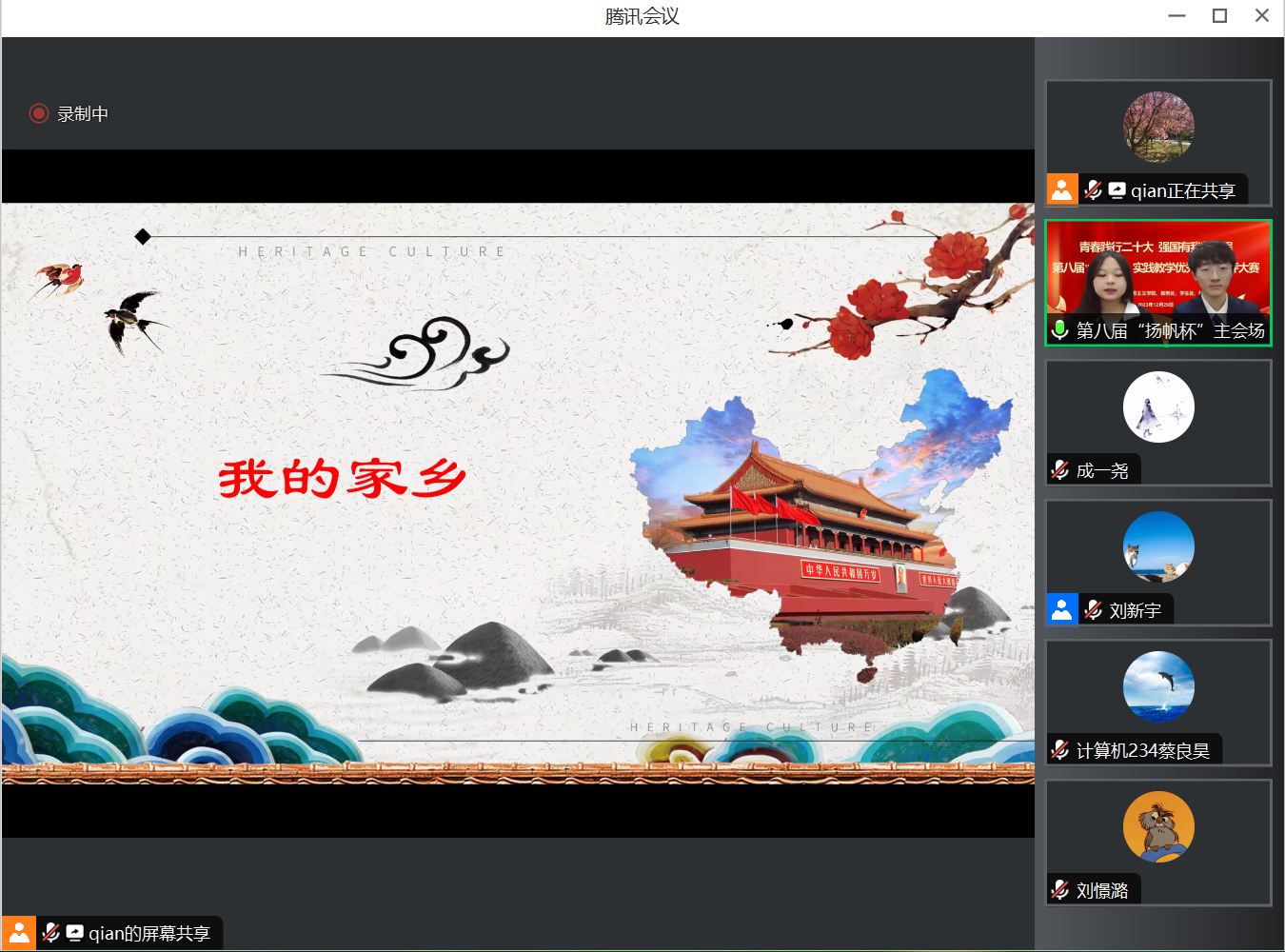Click the muted mic icon beside 计算机234蔡良昊

(x=1058, y=749)
